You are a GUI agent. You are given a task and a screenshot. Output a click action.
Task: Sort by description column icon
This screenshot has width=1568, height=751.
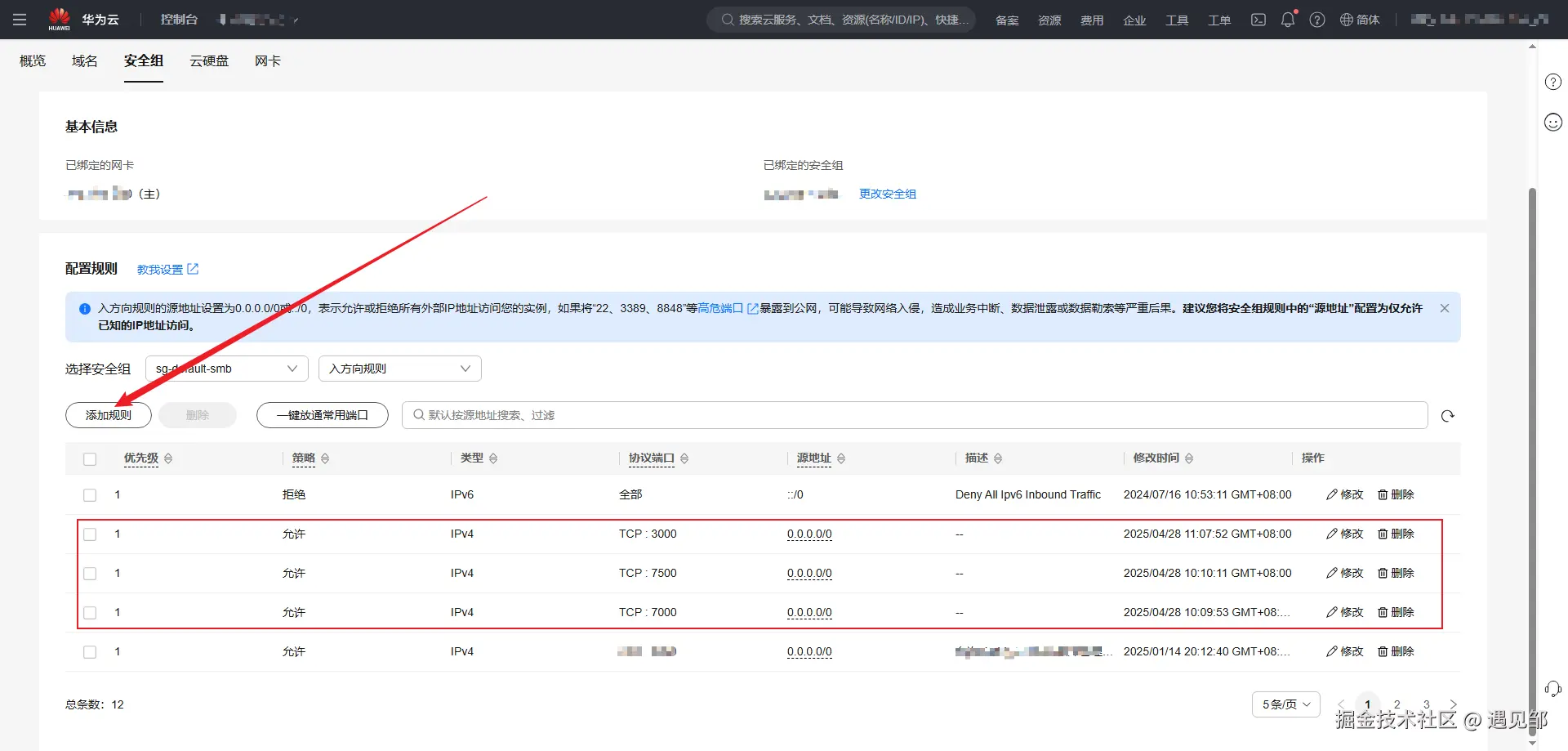click(x=998, y=458)
